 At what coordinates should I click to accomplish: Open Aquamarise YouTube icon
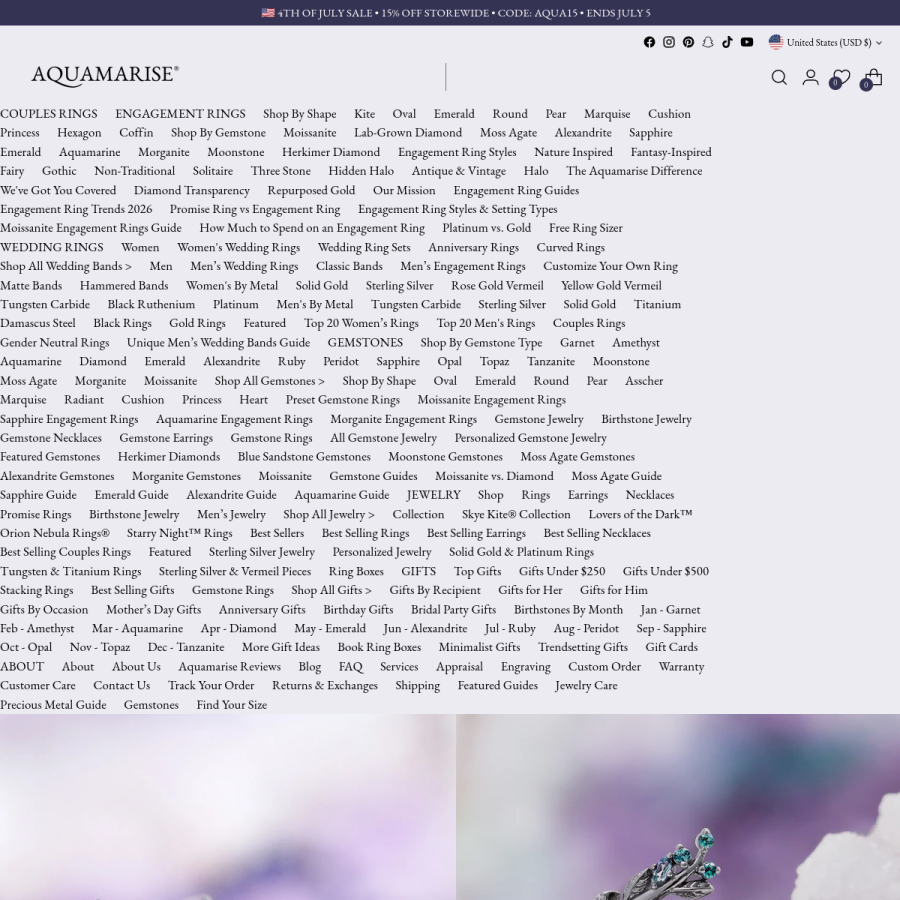pyautogui.click(x=747, y=42)
